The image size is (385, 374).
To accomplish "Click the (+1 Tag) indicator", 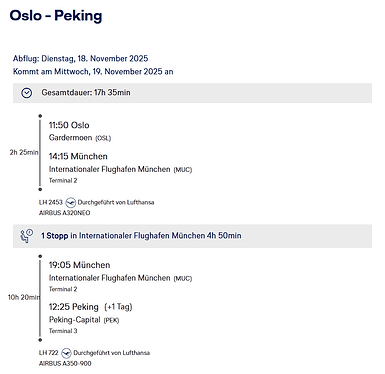I will pos(118,307).
